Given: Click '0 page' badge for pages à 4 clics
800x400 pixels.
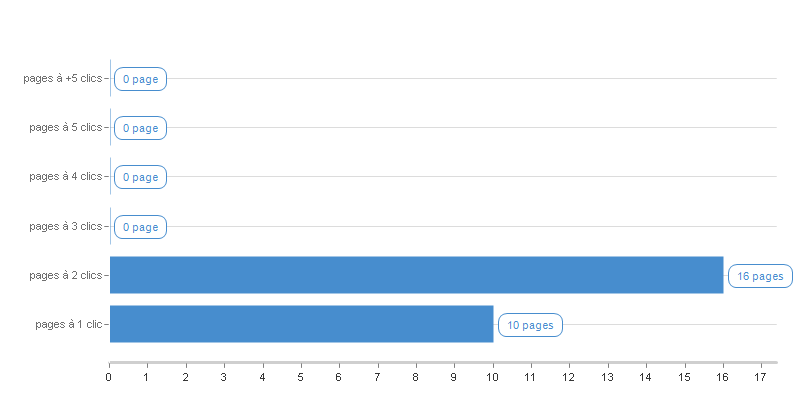Looking at the screenshot, I should point(140,177).
